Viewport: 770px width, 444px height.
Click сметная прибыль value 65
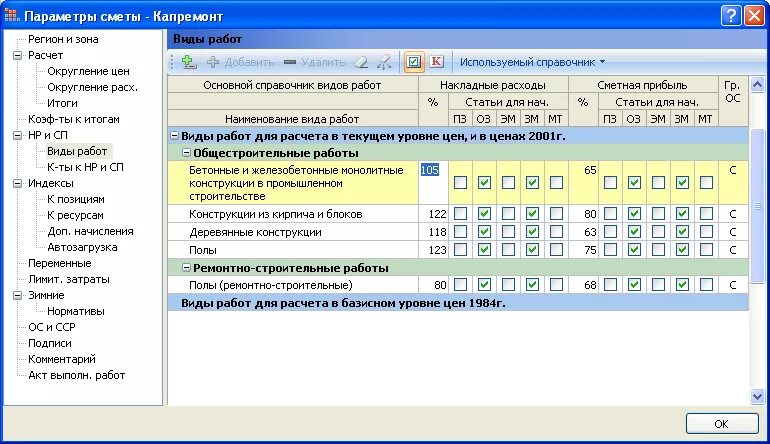[x=590, y=170]
